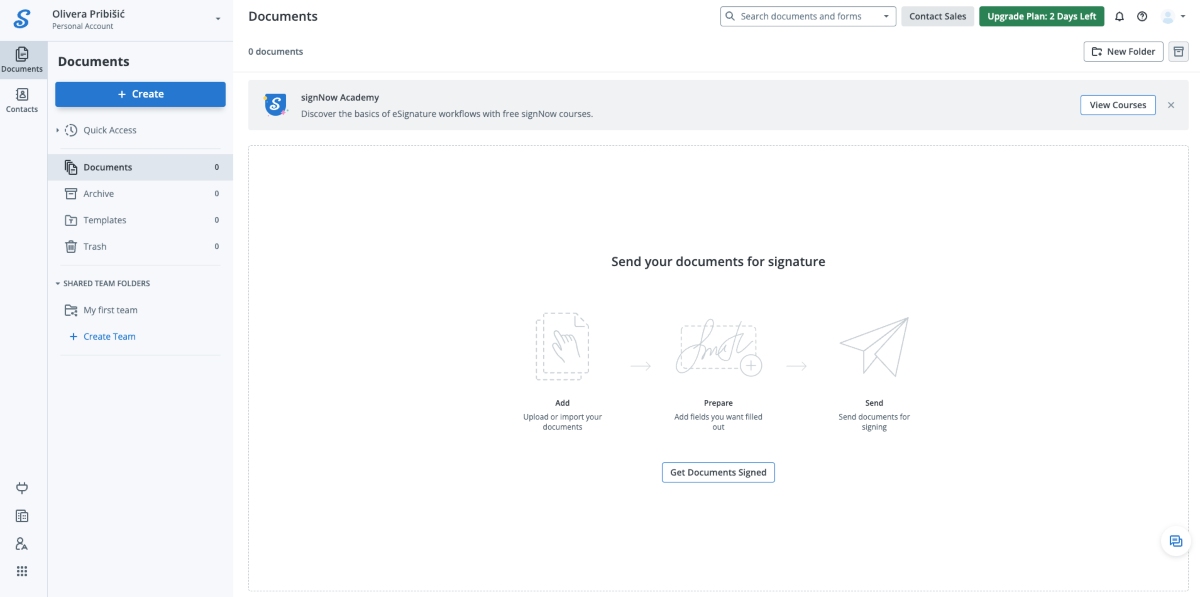This screenshot has height=597, width=1200.
Task: Open the user avatar menu
Action: pyautogui.click(x=1173, y=17)
